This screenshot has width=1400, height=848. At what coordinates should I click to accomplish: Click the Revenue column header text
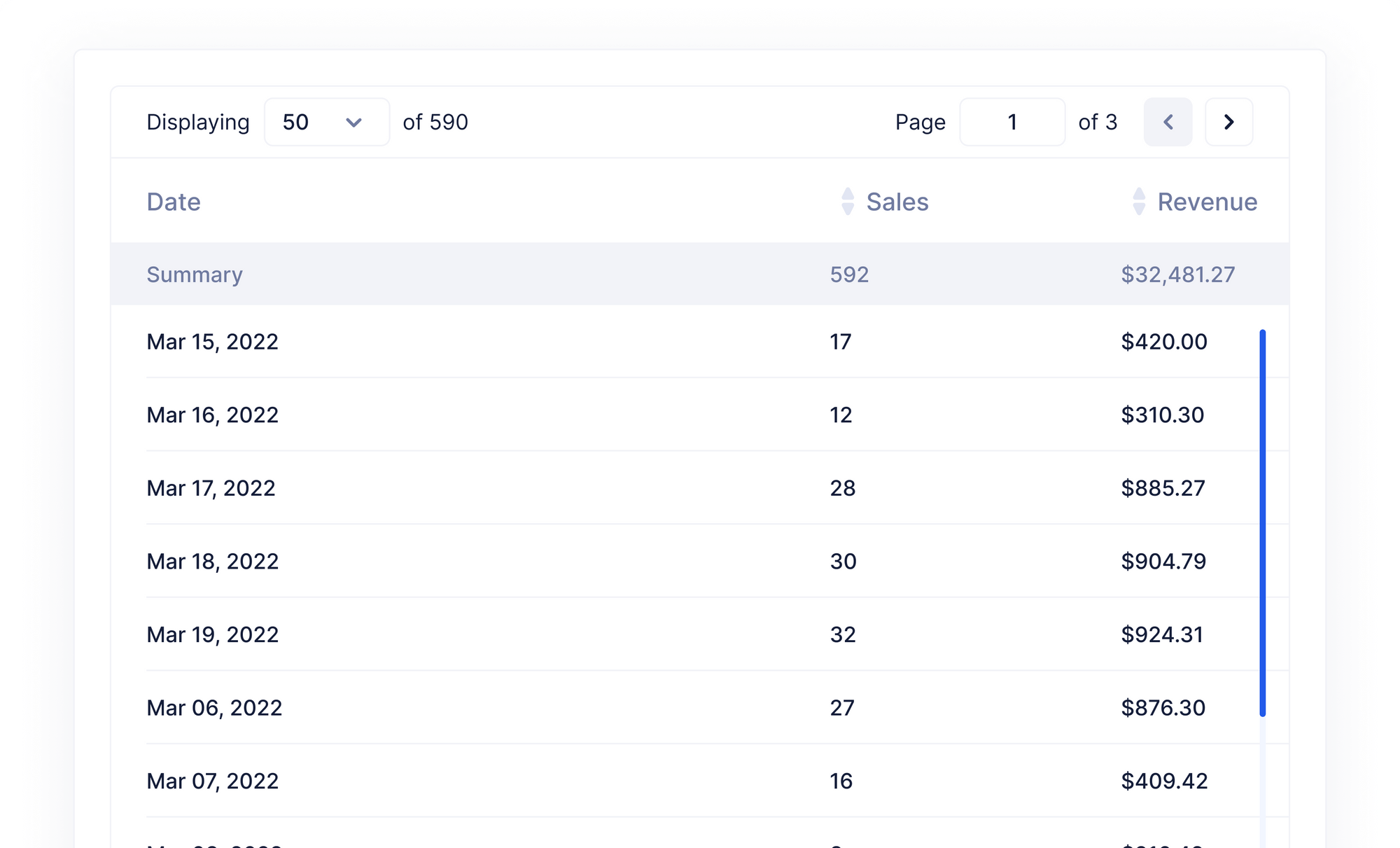coord(1207,202)
